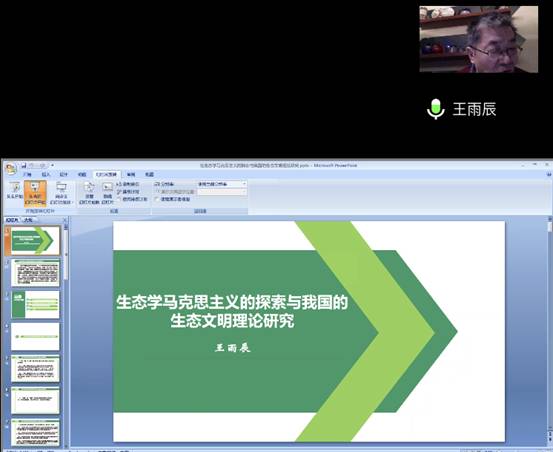This screenshot has height=452, width=553.
Task: Toggle the Use Rehearsed Timings checkbox
Action: (119, 199)
